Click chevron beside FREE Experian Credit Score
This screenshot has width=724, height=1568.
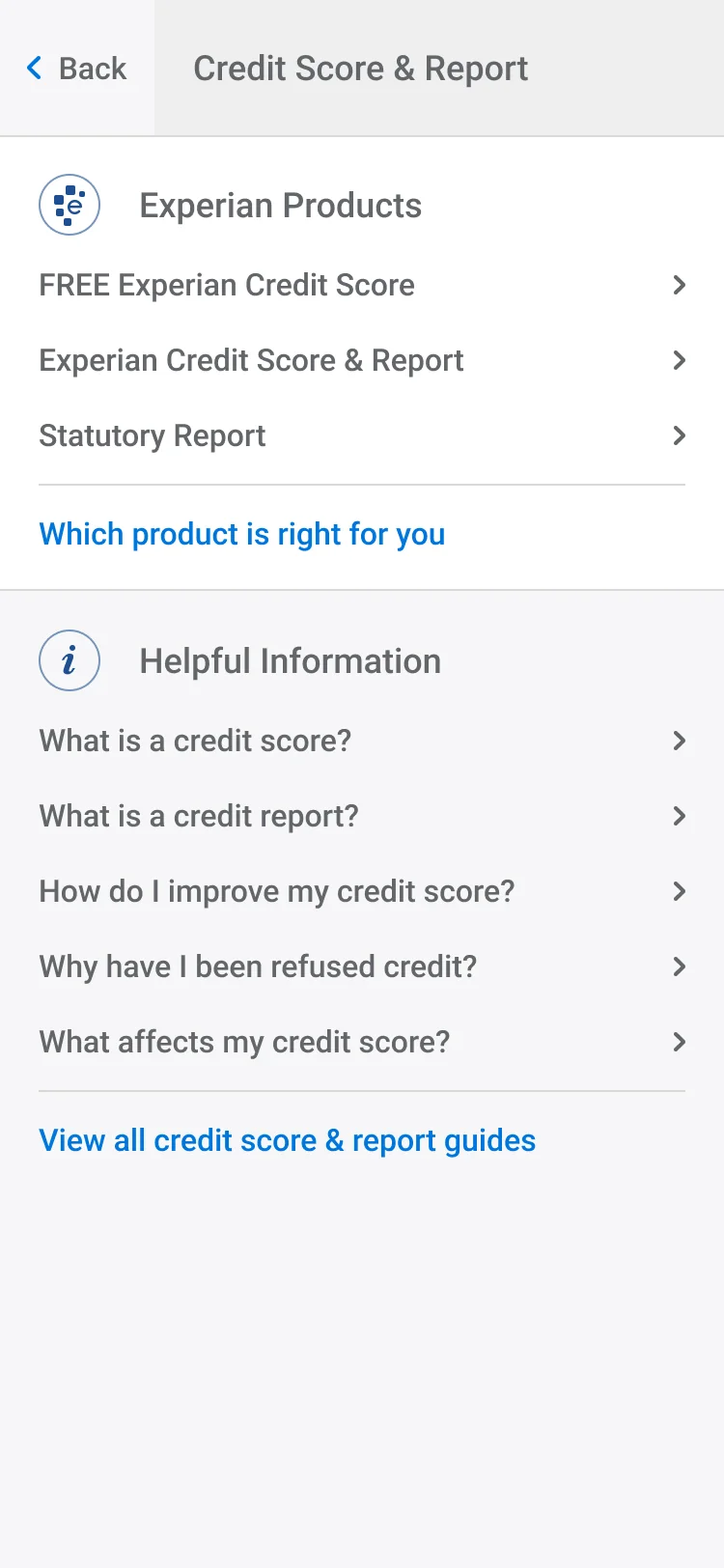[680, 285]
